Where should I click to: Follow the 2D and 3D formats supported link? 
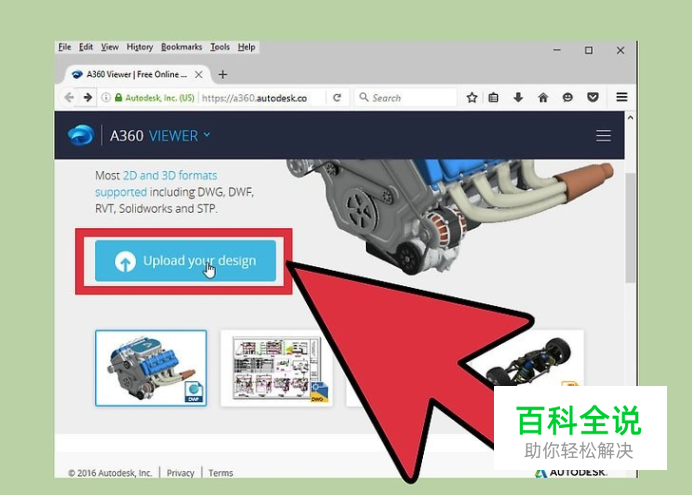tap(156, 184)
